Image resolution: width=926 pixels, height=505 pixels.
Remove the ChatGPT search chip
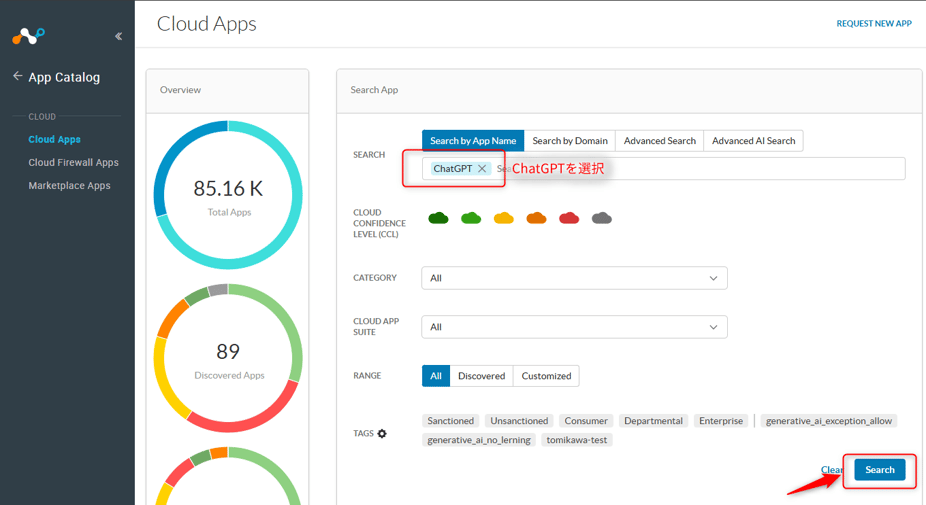[x=482, y=169]
